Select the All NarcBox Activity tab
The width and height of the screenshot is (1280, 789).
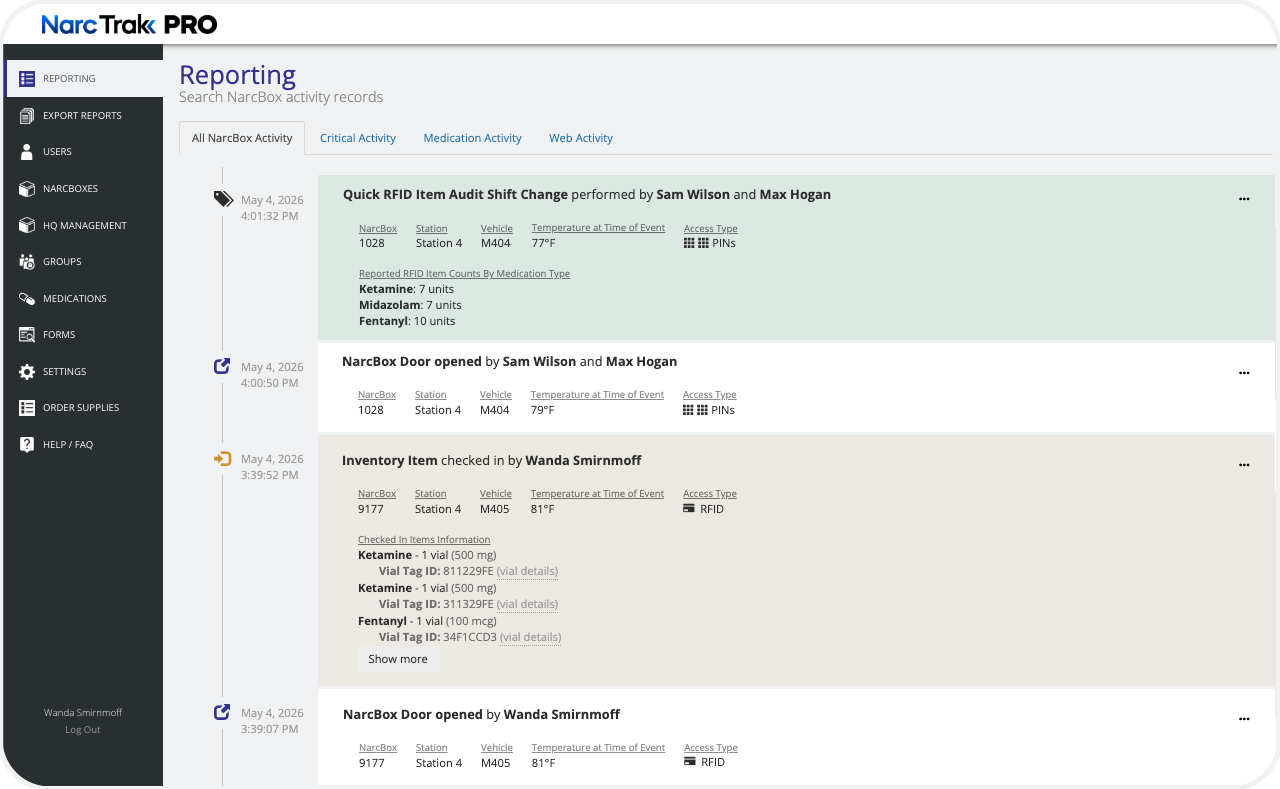coord(242,138)
